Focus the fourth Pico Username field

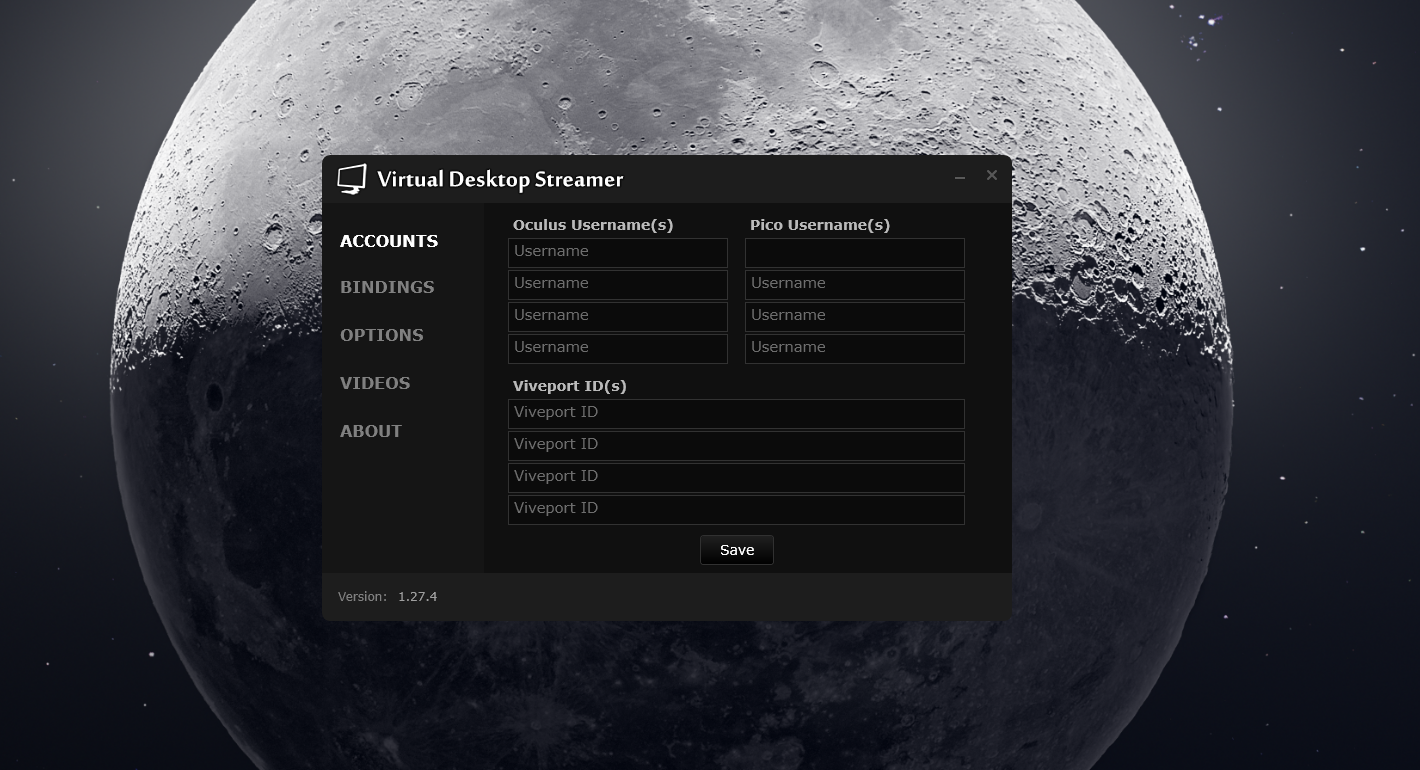[x=855, y=348]
